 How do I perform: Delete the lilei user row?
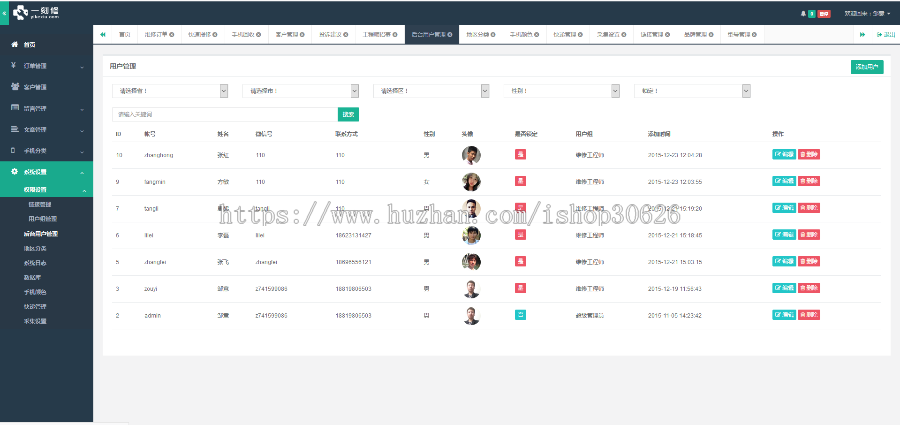(x=809, y=234)
